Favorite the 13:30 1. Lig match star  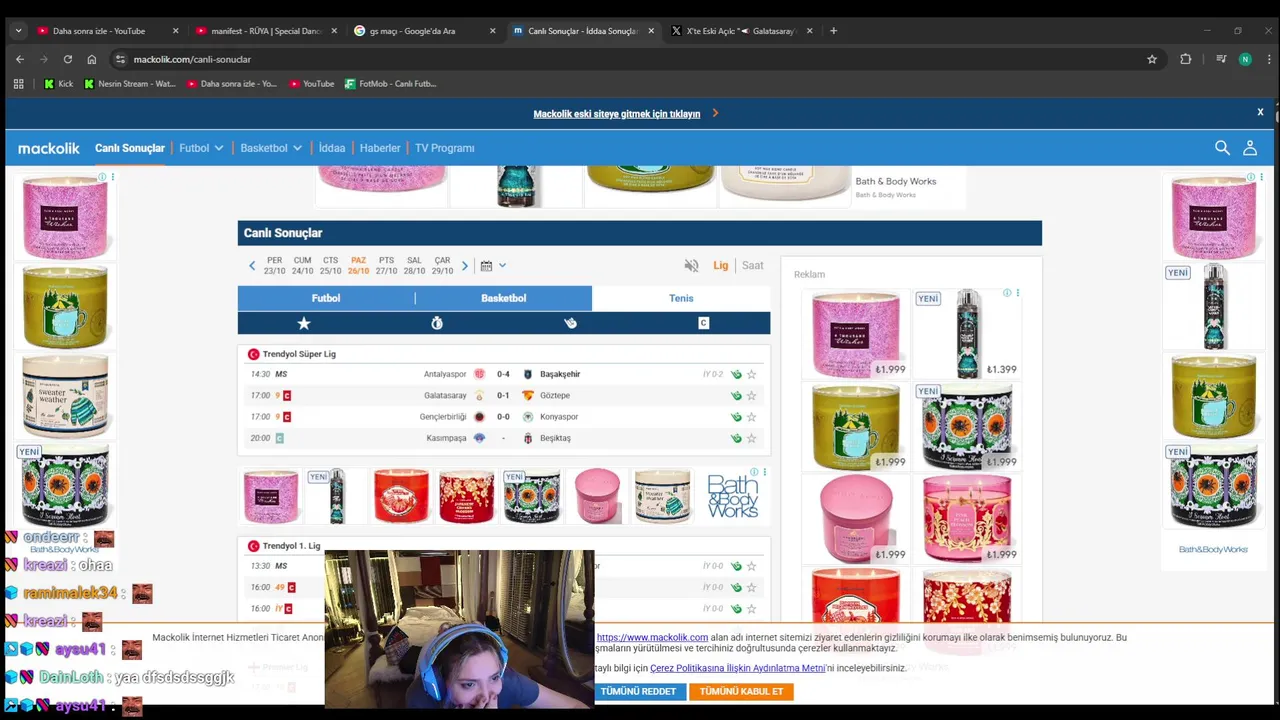751,566
